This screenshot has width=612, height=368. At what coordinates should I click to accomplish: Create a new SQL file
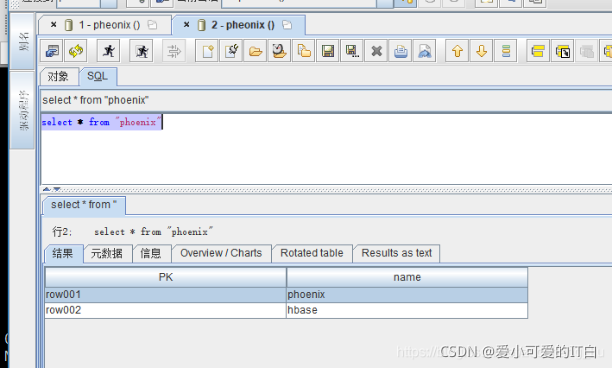coord(207,51)
